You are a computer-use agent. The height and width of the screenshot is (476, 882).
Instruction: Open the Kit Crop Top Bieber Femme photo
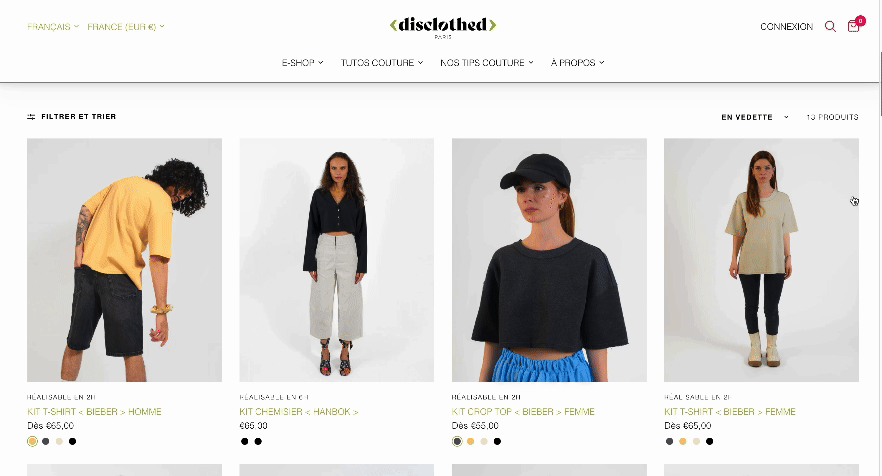[x=549, y=260]
